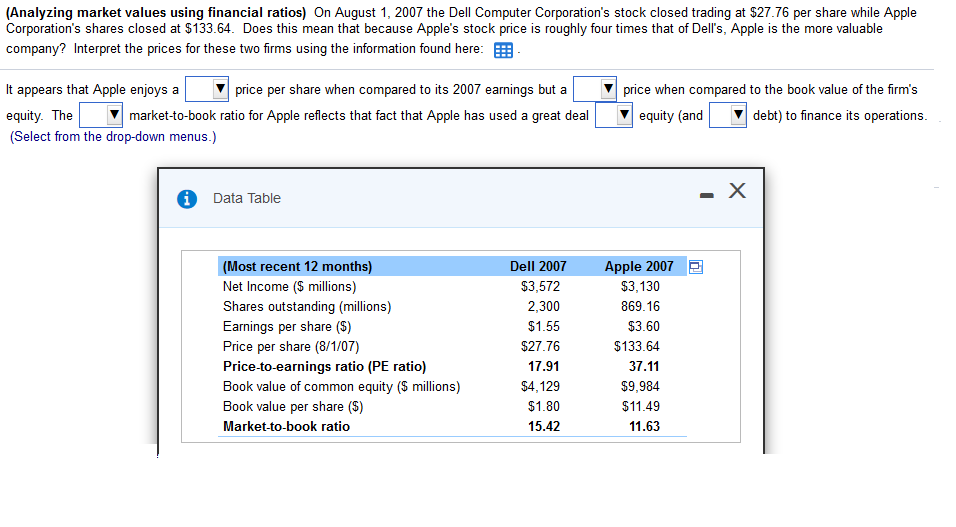Open dropdown before 'price when compared to the book value'
This screenshot has height=527, width=956.
(594, 89)
